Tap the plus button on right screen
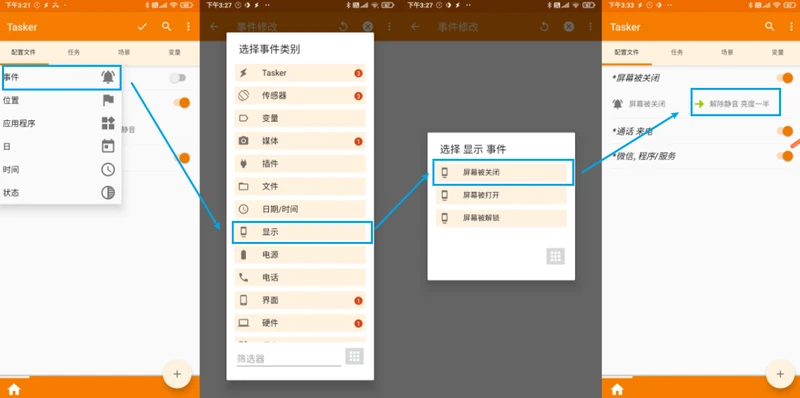The height and width of the screenshot is (398, 800). tap(780, 374)
